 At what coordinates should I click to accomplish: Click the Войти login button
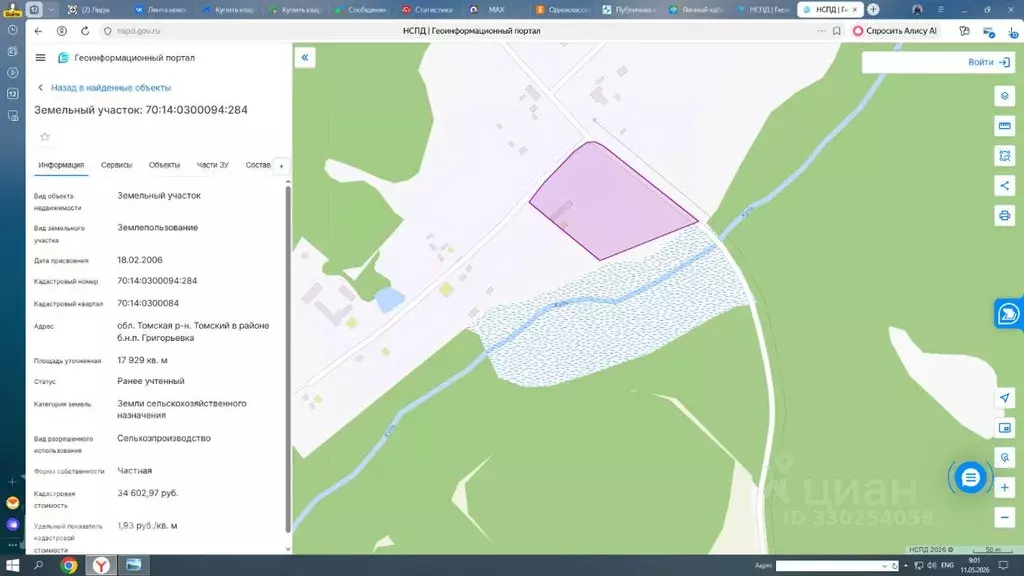[x=989, y=62]
